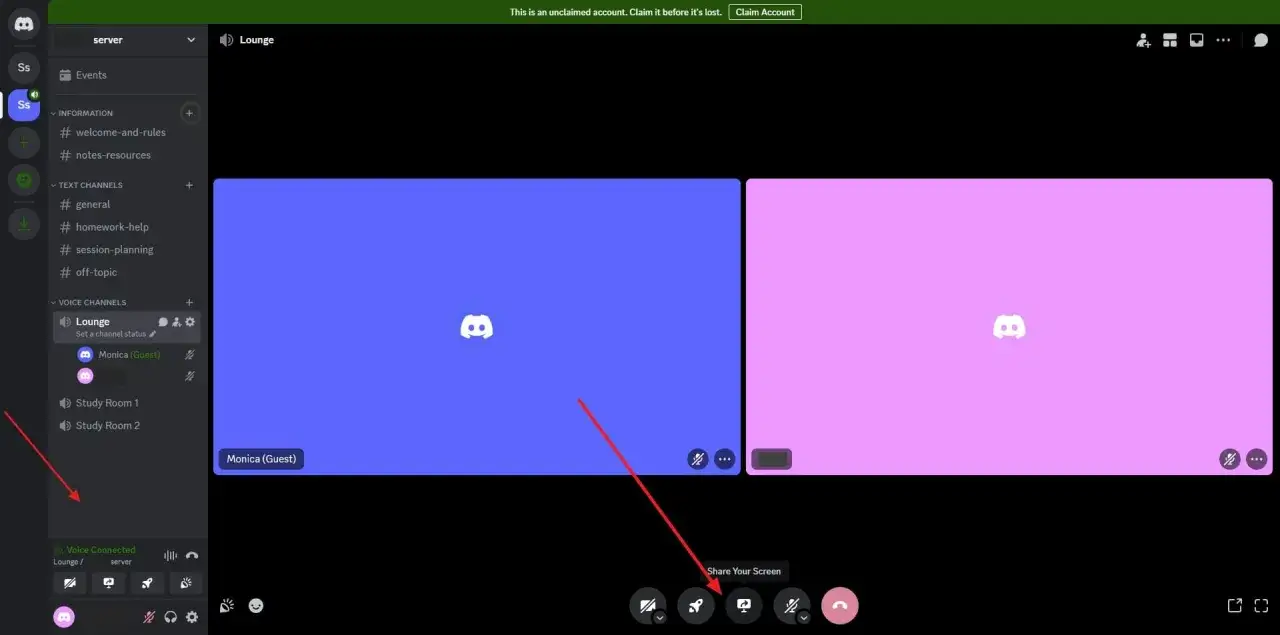
Task: Start an Activity with bottom rocket button
Action: point(696,605)
